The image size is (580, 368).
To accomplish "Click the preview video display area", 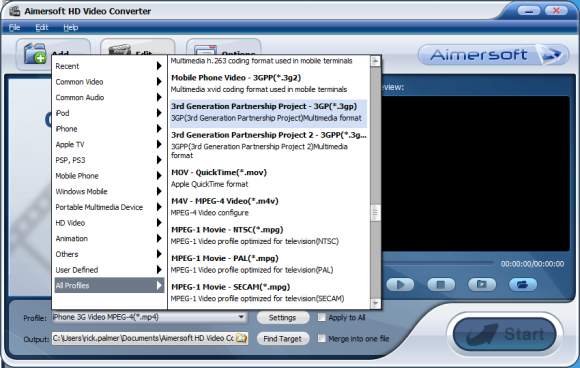I will pyautogui.click(x=475, y=174).
